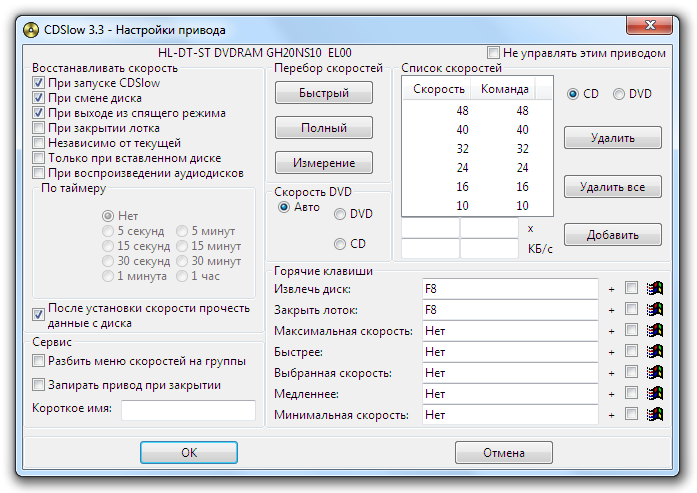Click the speed input field in КБ/с row
The height and width of the screenshot is (493, 697).
(x=430, y=249)
